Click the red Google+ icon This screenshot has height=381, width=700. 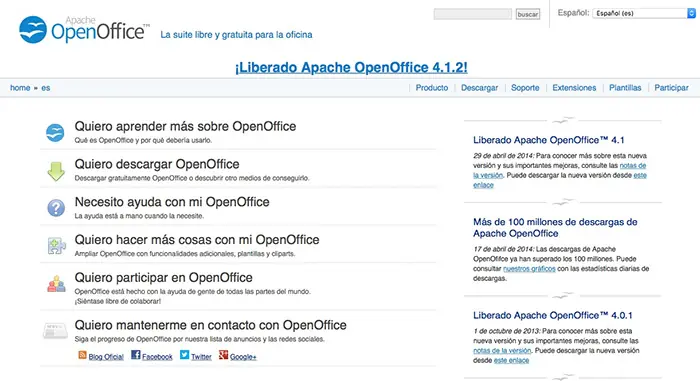click(x=223, y=355)
